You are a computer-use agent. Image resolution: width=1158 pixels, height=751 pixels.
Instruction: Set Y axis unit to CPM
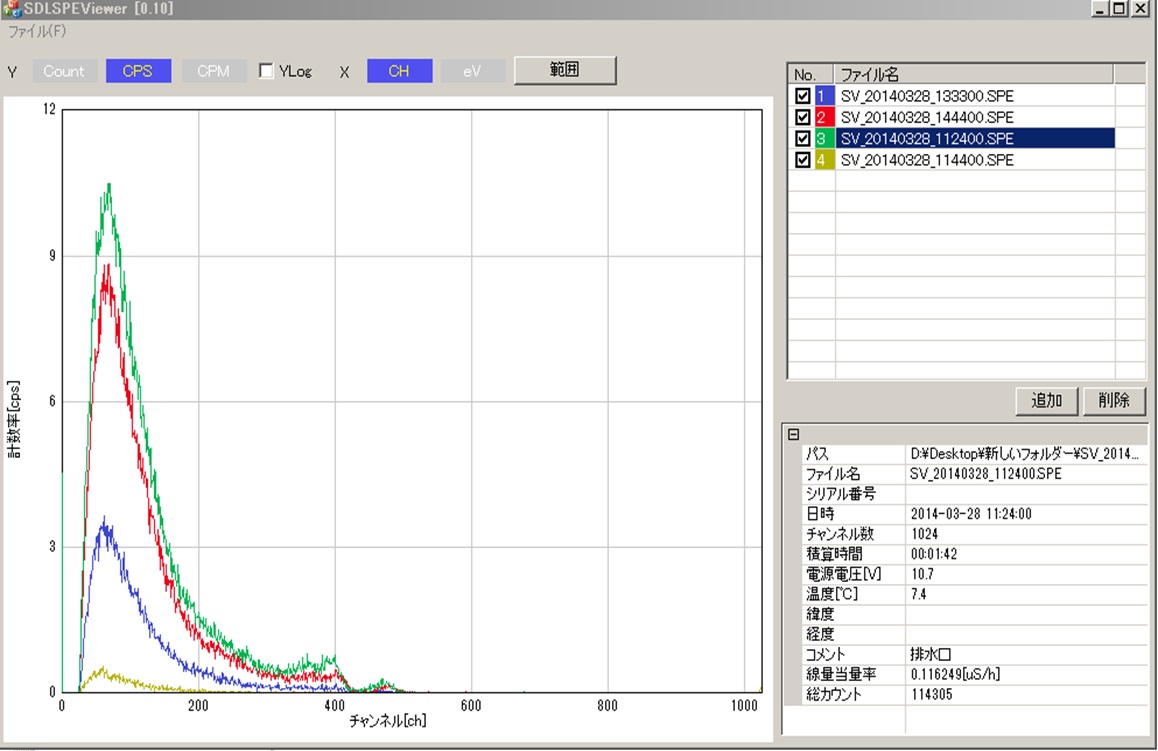point(213,71)
